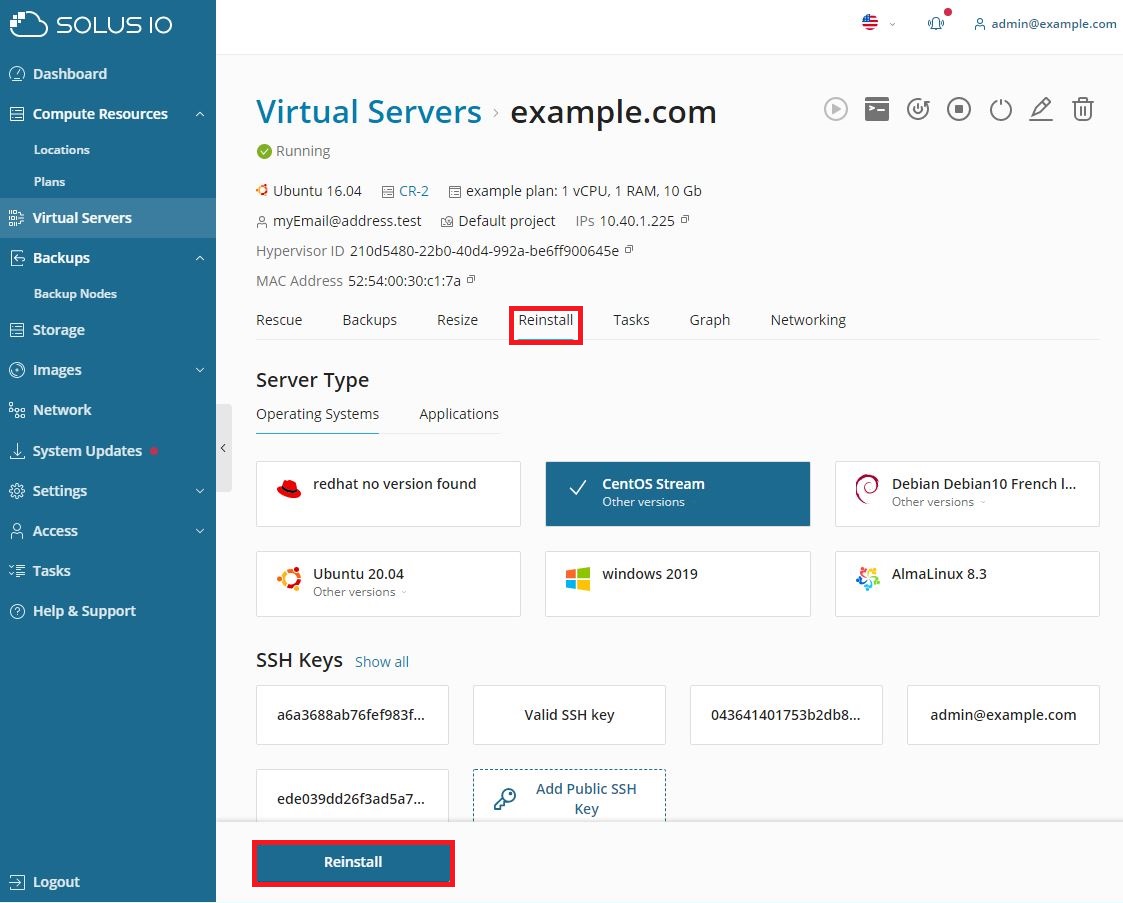Toggle the admin@example.com SSH key

pos(1003,715)
